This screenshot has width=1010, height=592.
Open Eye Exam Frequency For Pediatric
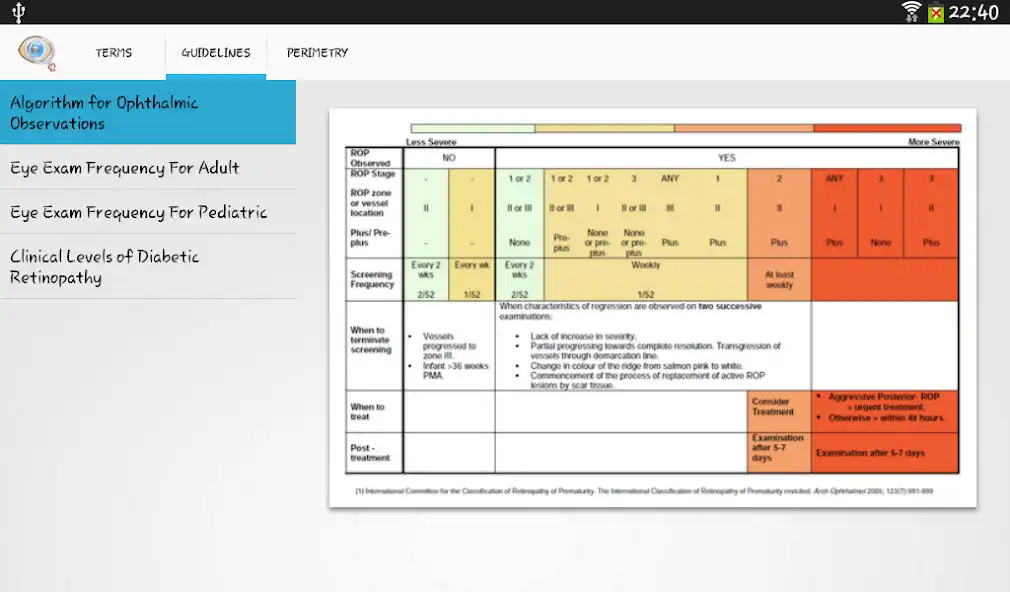point(148,212)
